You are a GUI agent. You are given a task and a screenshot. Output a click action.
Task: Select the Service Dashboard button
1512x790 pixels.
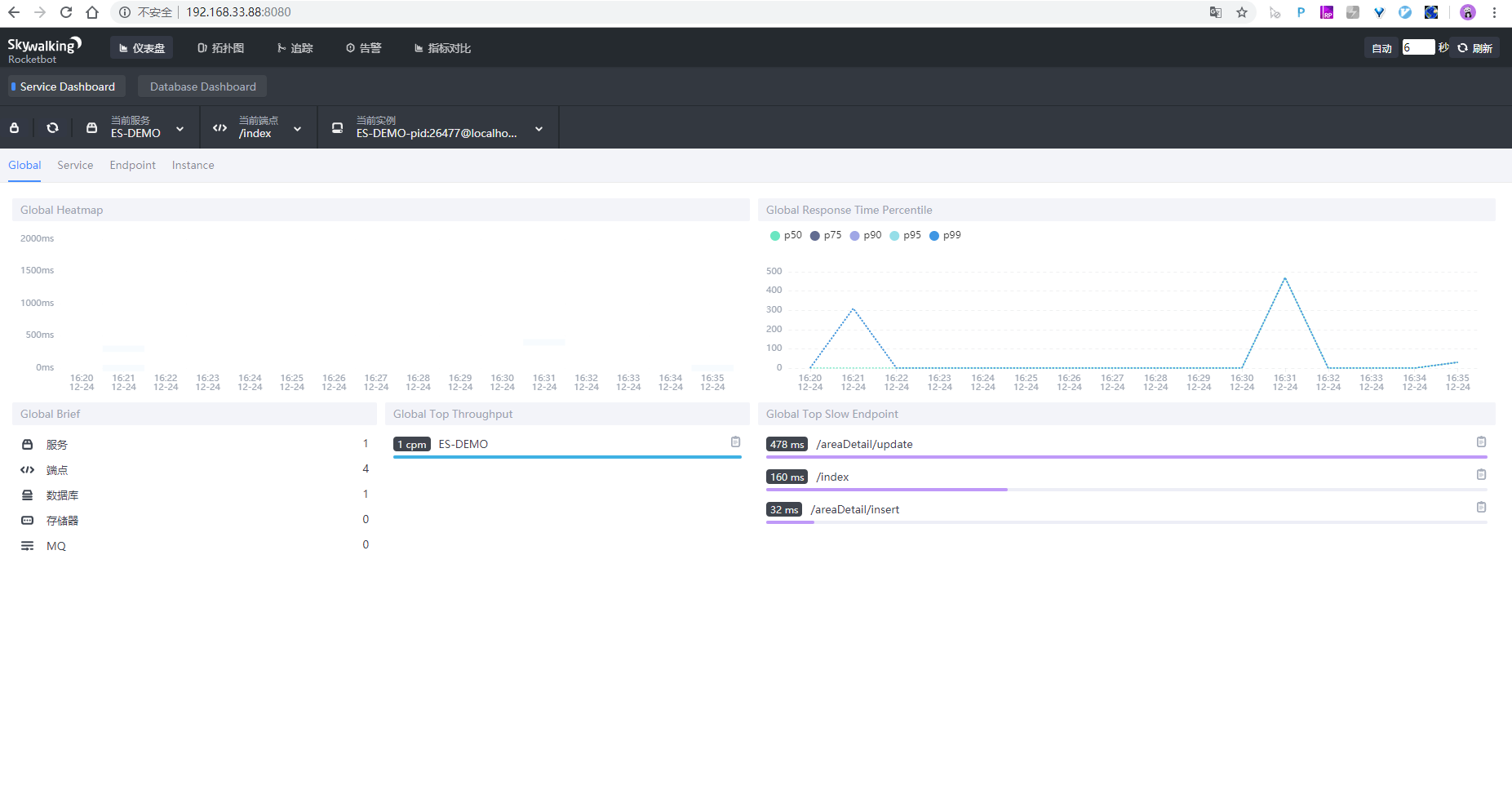coord(67,87)
